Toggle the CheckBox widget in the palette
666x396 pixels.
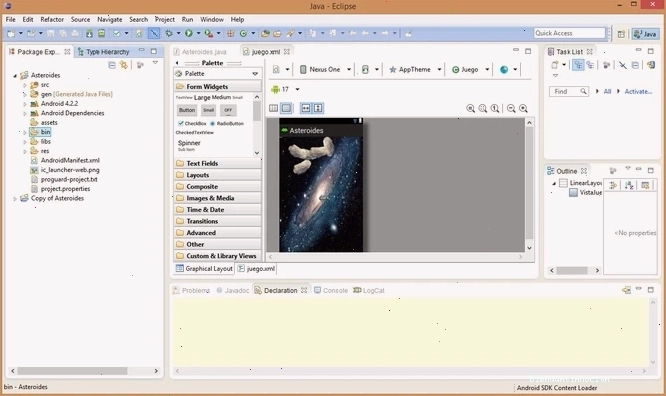(192, 123)
